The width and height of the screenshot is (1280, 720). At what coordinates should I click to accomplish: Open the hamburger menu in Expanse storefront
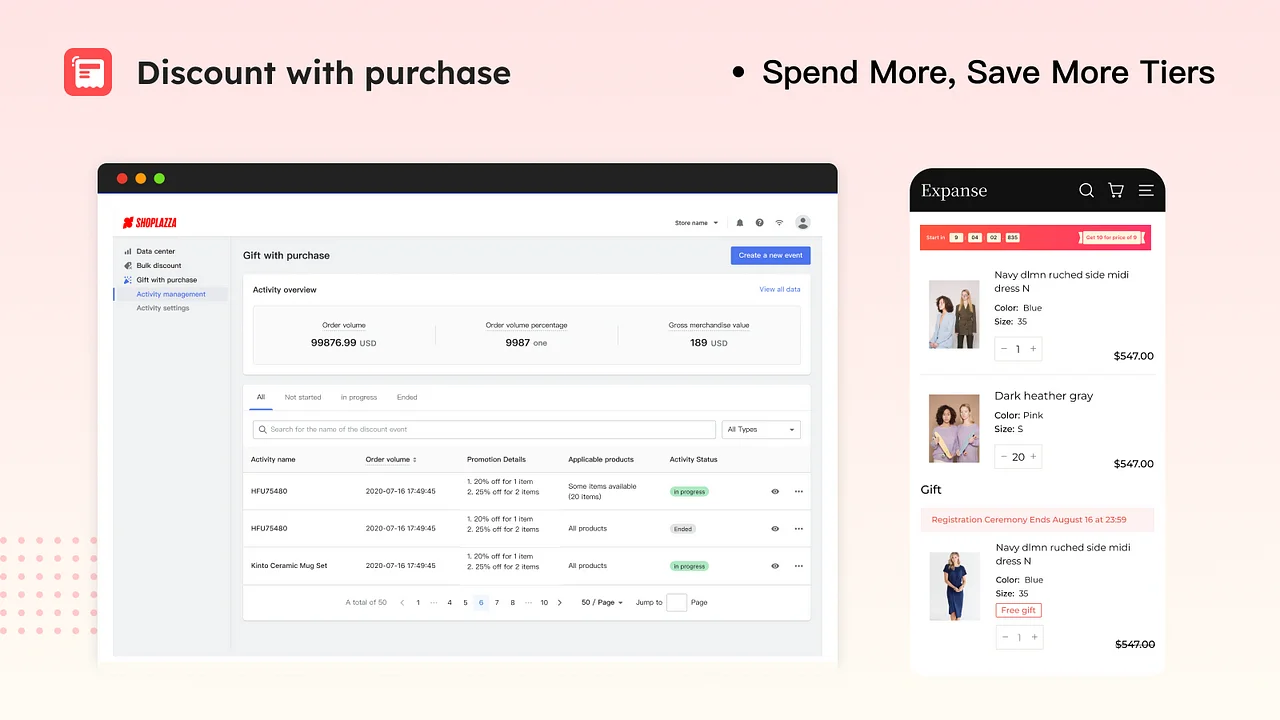[1145, 190]
